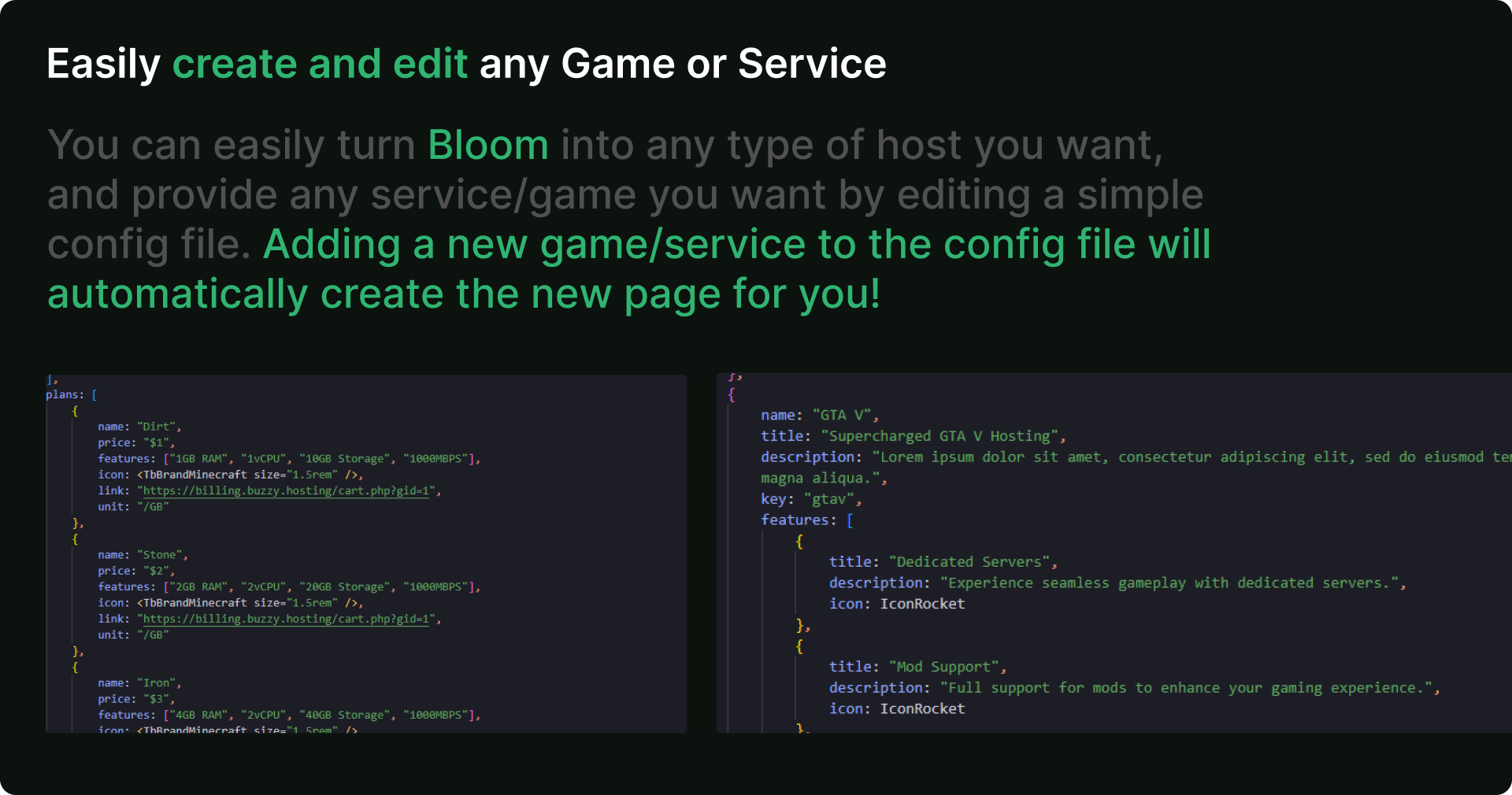Click the opening curly brace above GTA V name
1512x795 pixels.
point(732,394)
